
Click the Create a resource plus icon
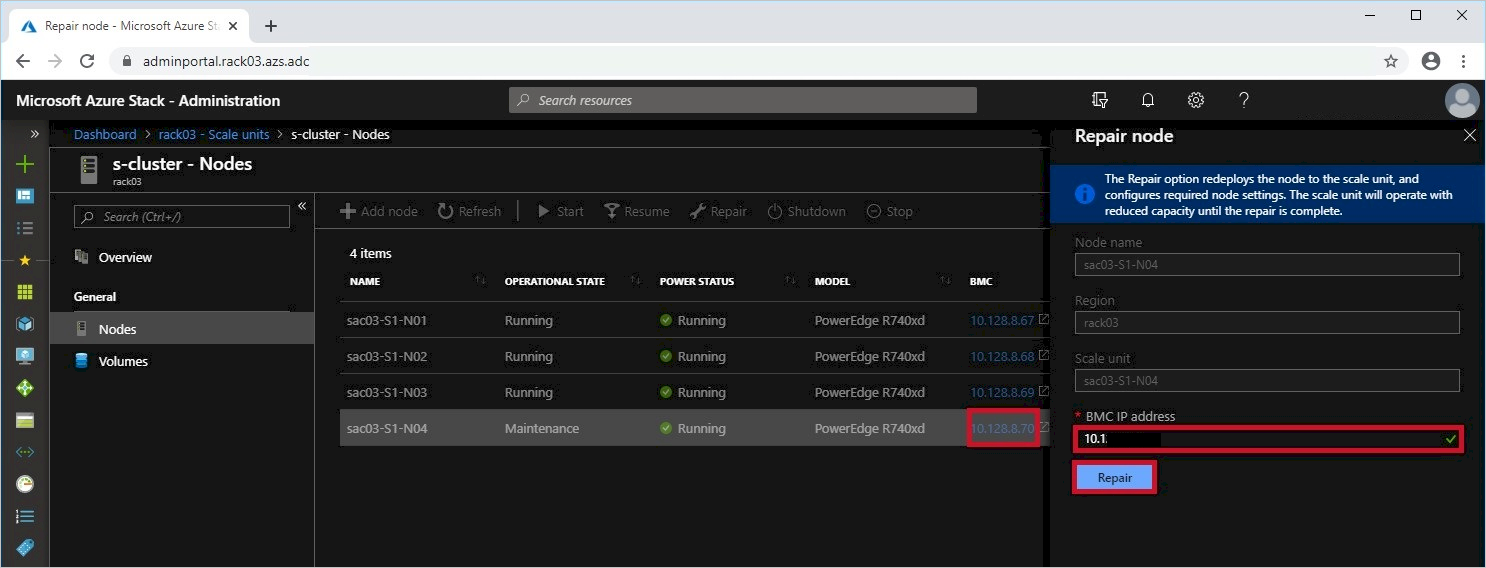[25, 164]
